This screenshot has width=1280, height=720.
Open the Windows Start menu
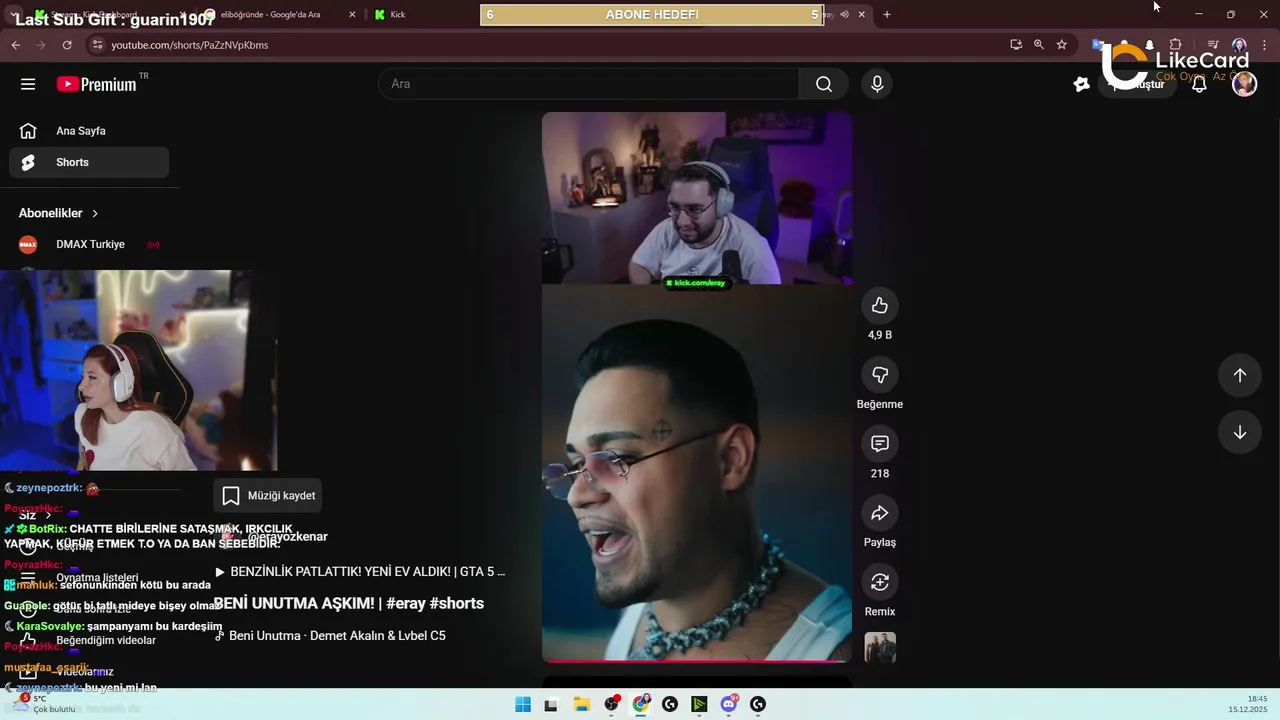(x=523, y=704)
